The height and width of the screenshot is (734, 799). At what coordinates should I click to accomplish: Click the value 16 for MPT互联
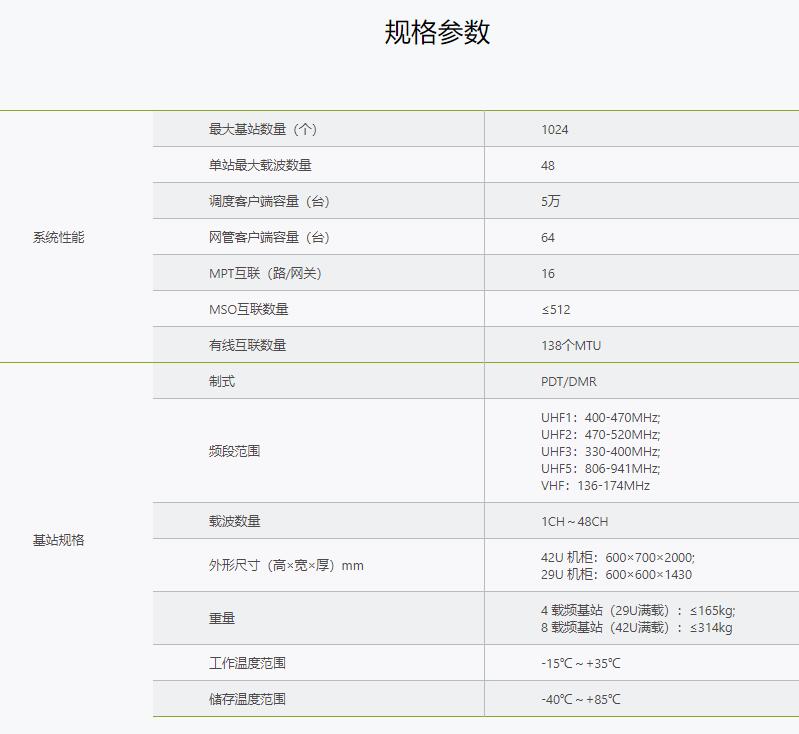click(548, 274)
